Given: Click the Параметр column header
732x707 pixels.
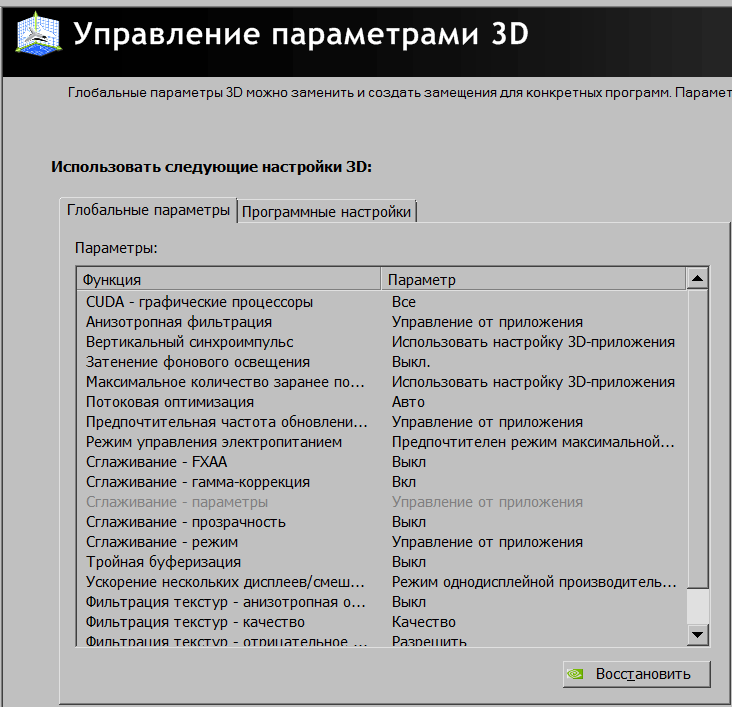Looking at the screenshot, I should click(x=532, y=280).
